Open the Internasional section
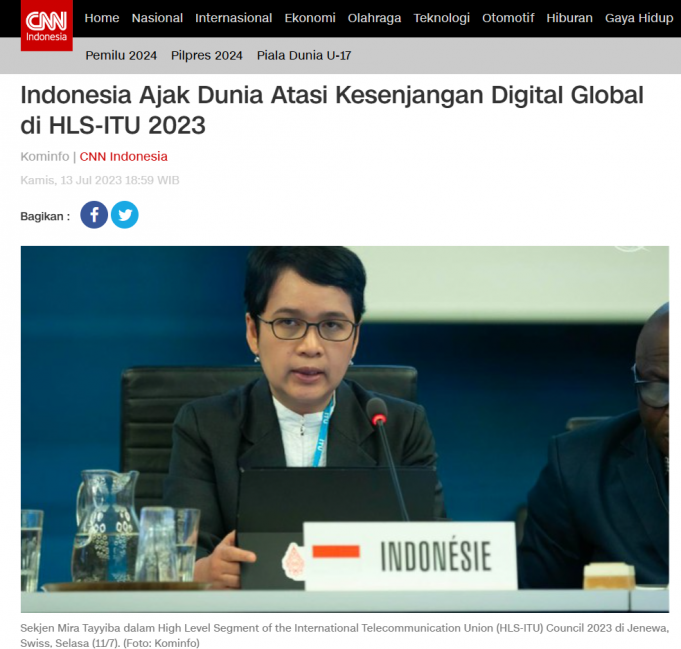The image size is (681, 649). point(233,18)
